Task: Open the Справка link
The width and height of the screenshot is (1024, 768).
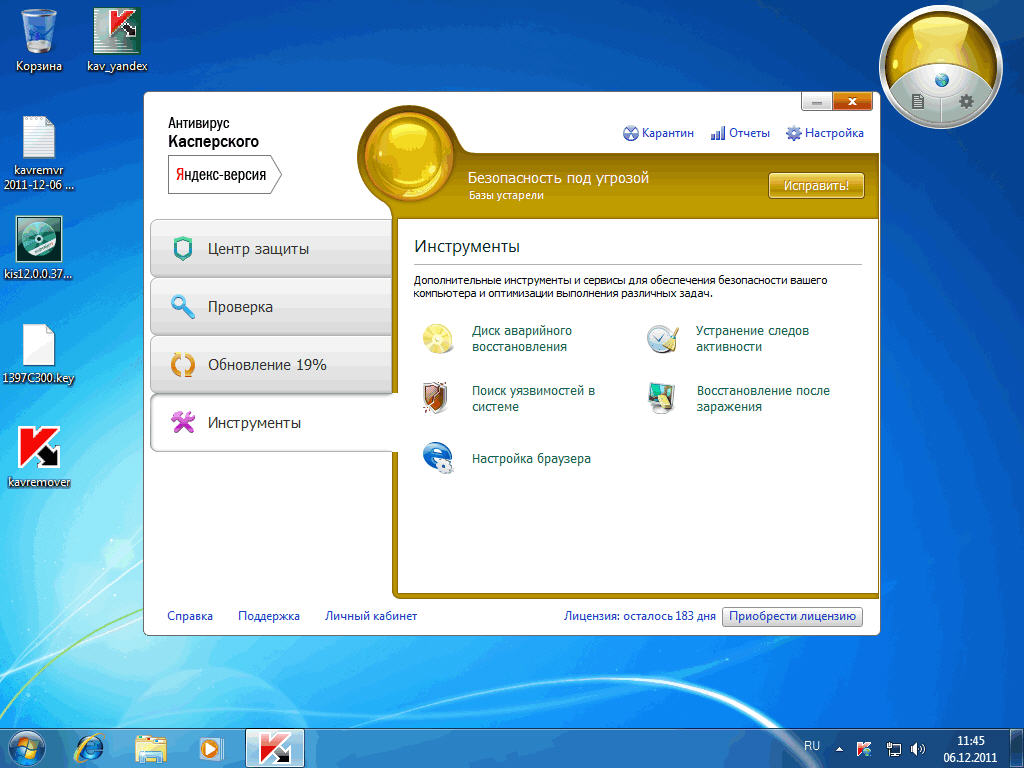Action: pyautogui.click(x=190, y=616)
